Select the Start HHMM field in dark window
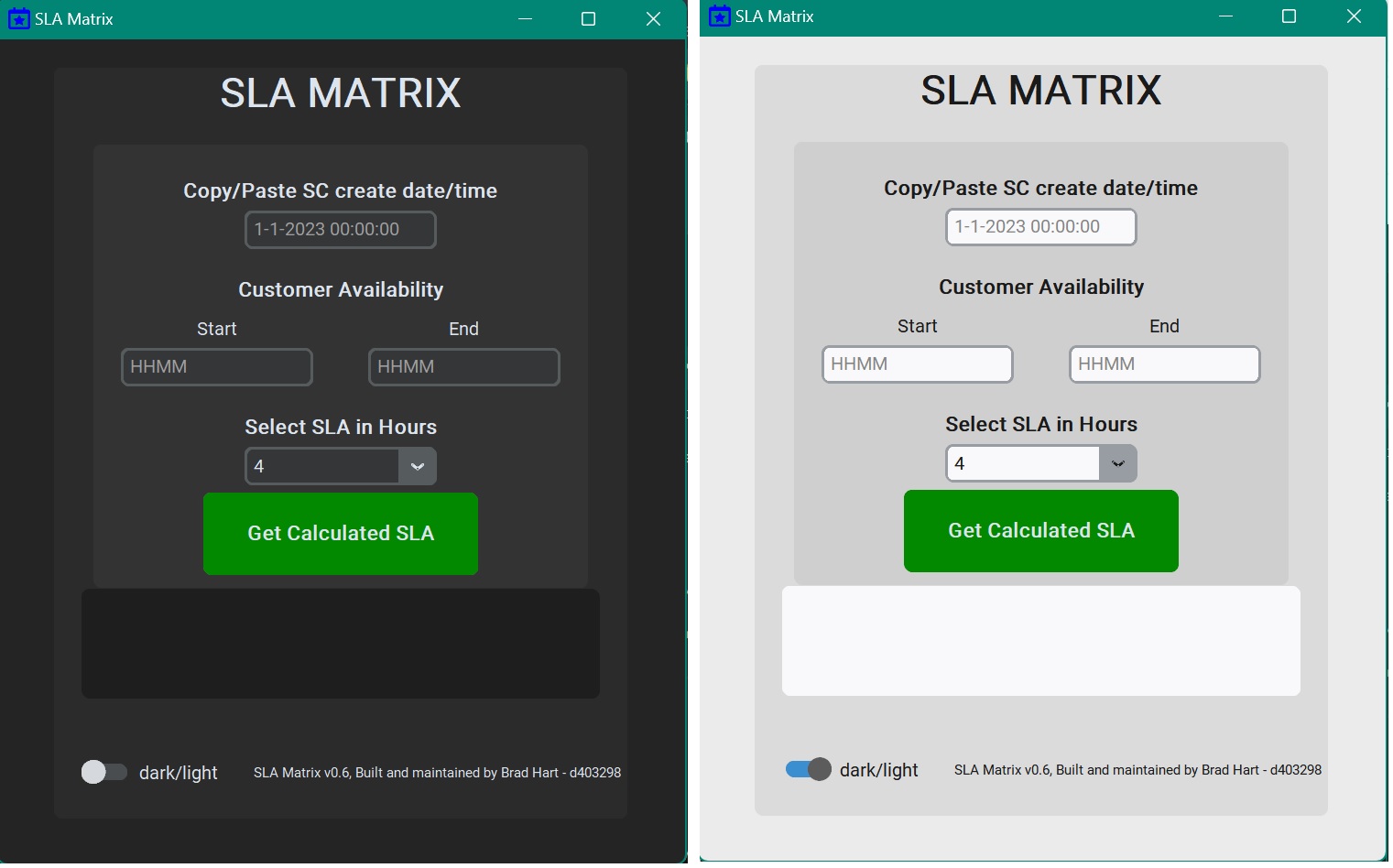 pyautogui.click(x=216, y=367)
